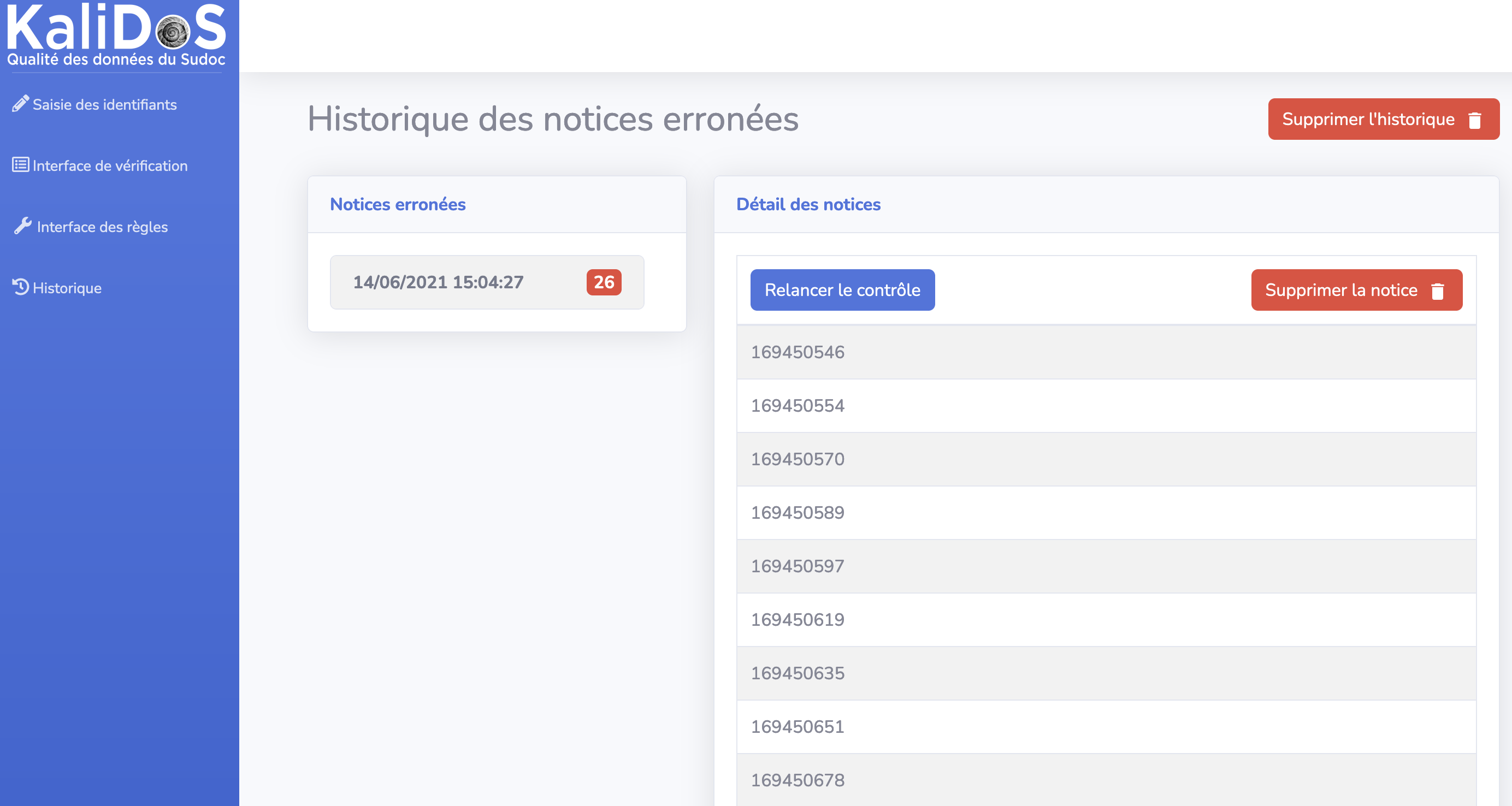Select notice 169450546 in the list
1512x806 pixels.
[x=798, y=352]
